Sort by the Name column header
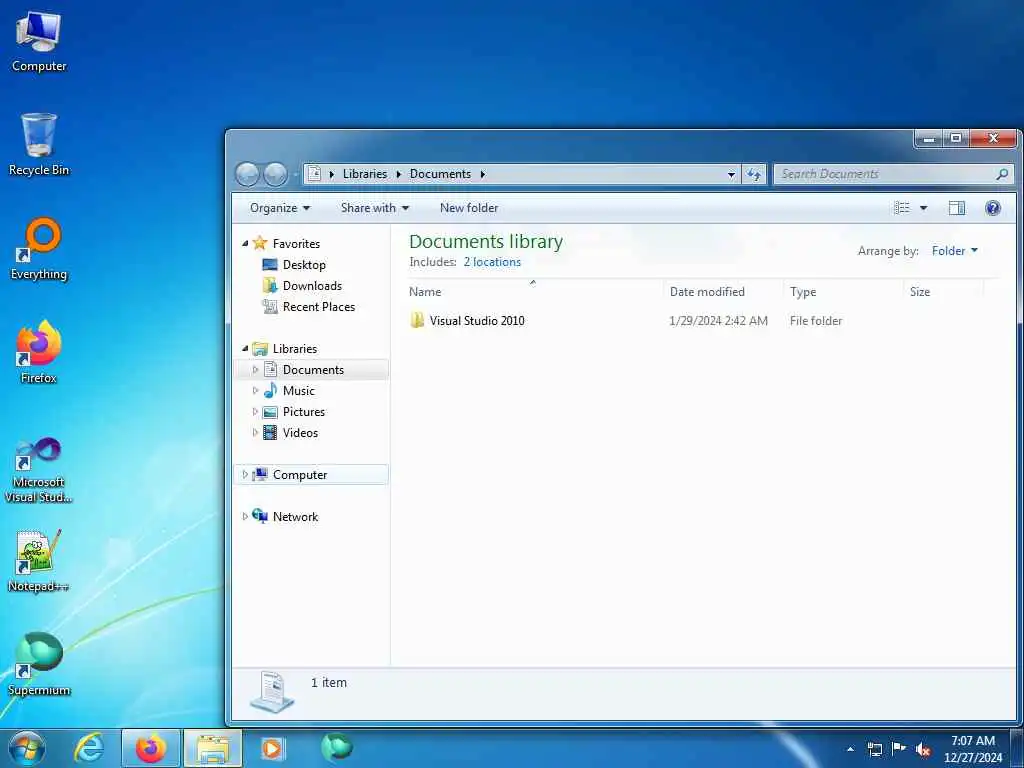The height and width of the screenshot is (768, 1024). click(533, 292)
